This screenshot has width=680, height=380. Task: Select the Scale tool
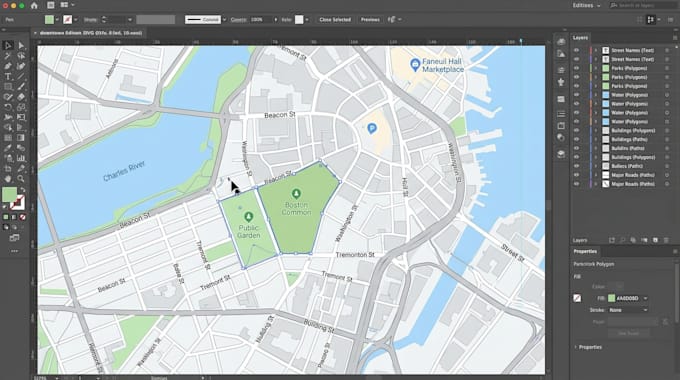(x=21, y=107)
